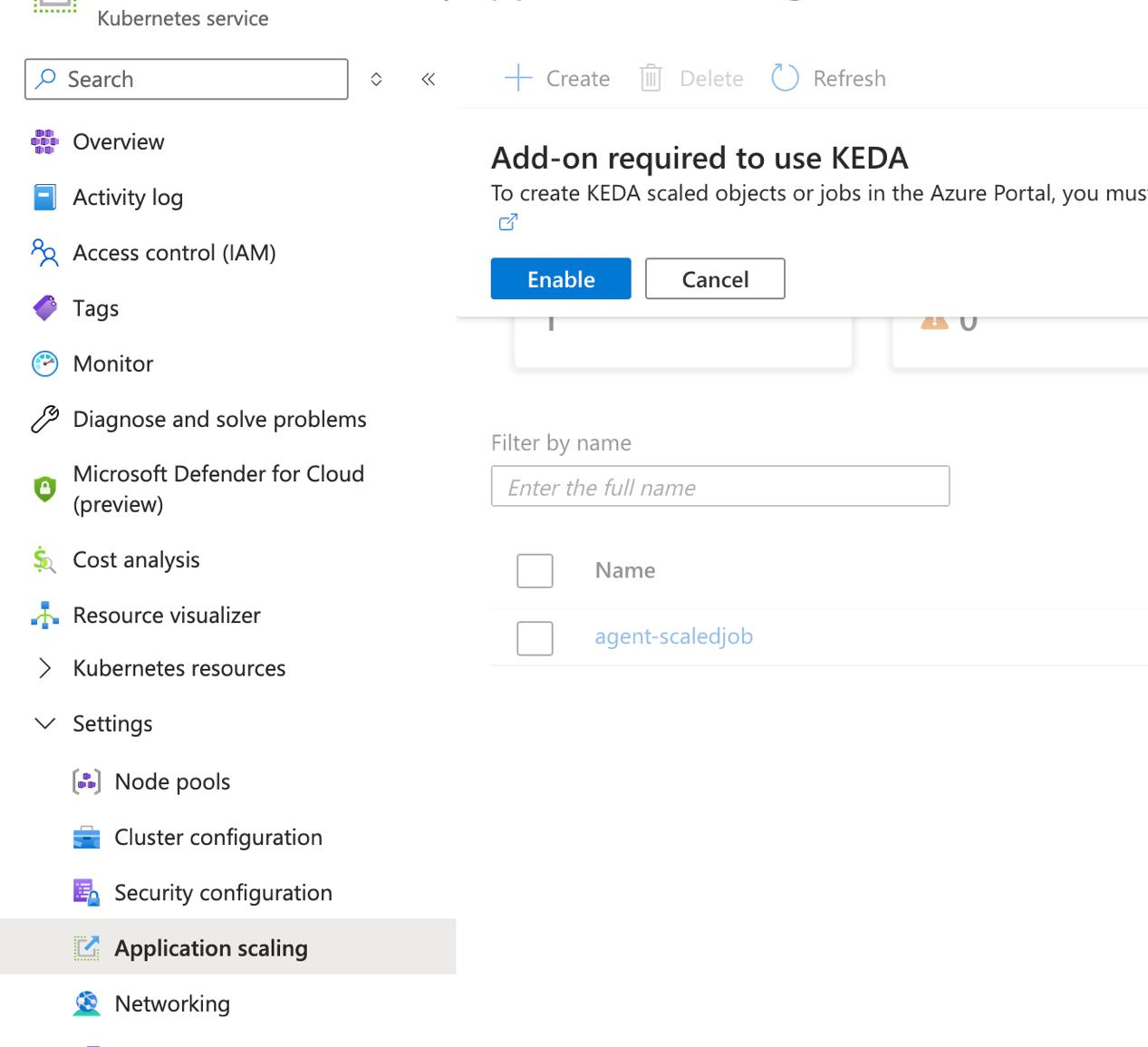Click the Node pools icon

(x=86, y=781)
